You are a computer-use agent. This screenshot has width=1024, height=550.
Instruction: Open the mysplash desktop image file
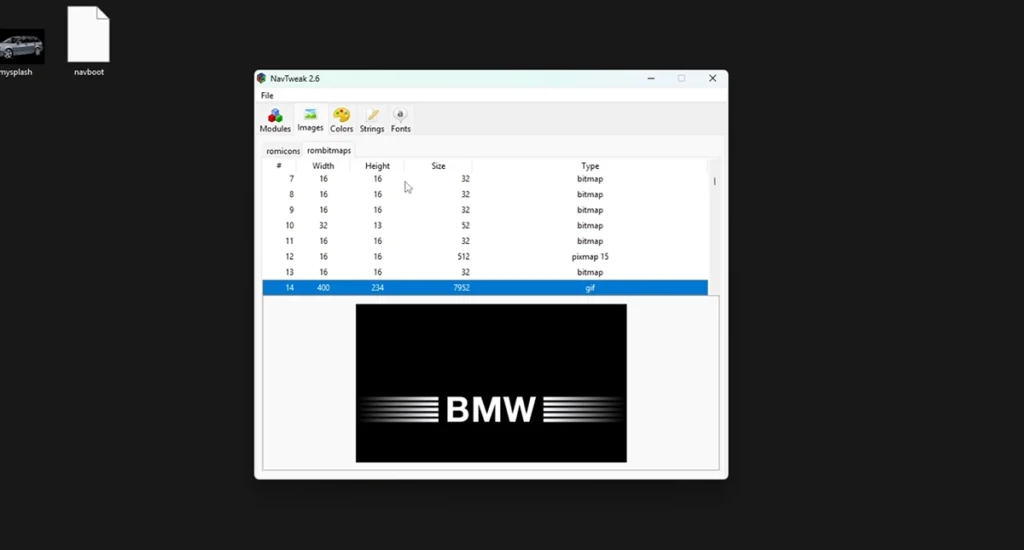(18, 52)
